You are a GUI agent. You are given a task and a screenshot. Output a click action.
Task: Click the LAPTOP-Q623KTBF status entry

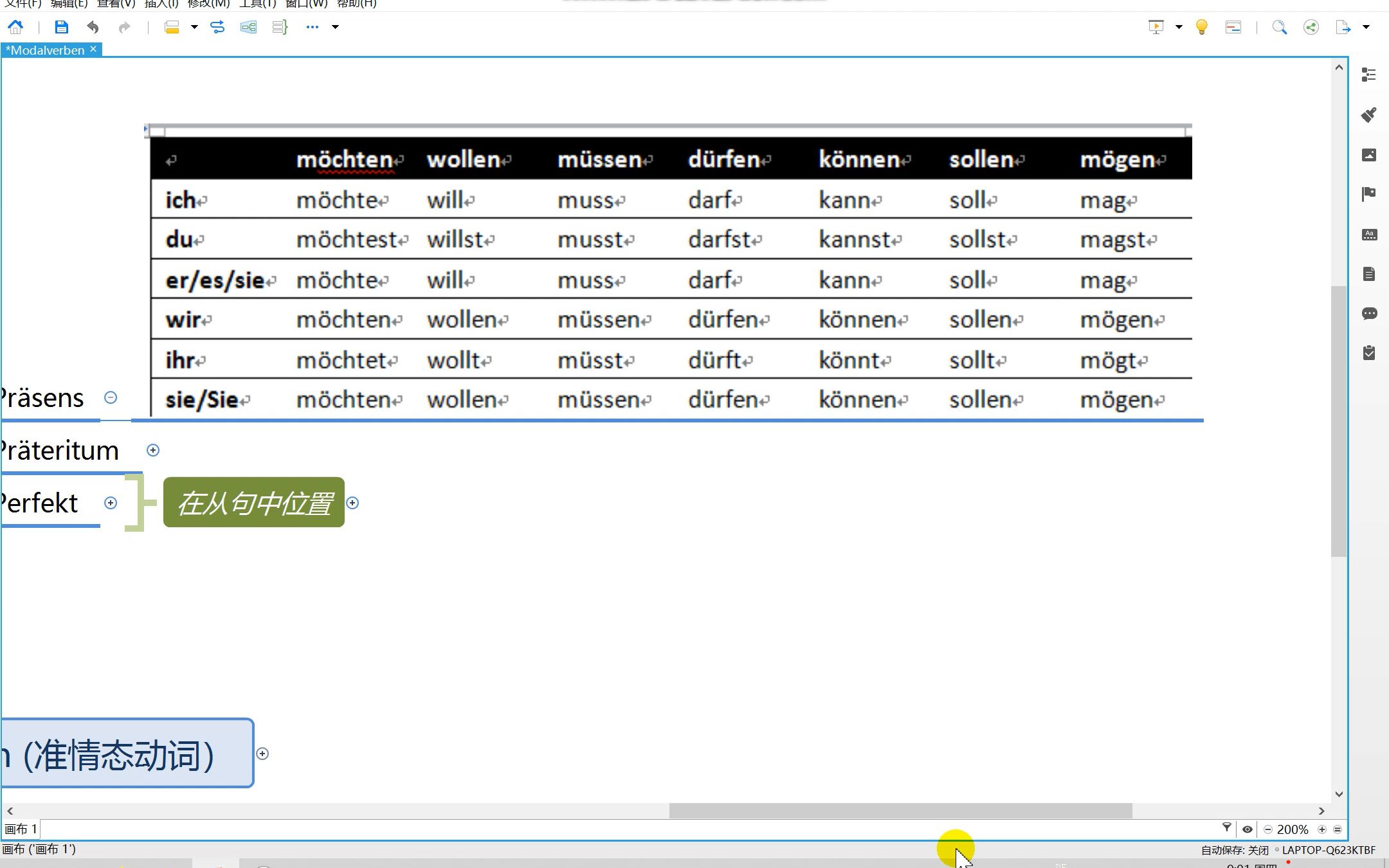click(1329, 850)
